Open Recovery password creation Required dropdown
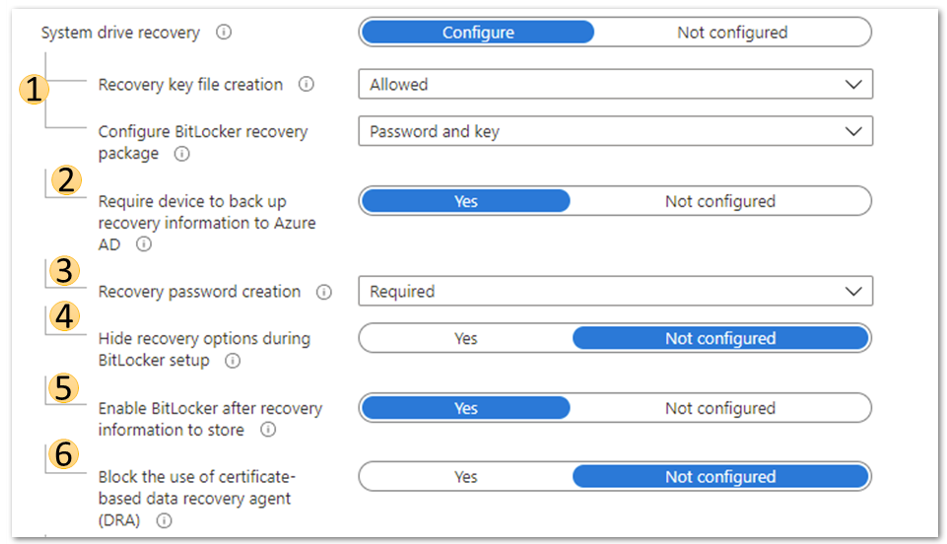The height and width of the screenshot is (544, 947). click(x=615, y=292)
